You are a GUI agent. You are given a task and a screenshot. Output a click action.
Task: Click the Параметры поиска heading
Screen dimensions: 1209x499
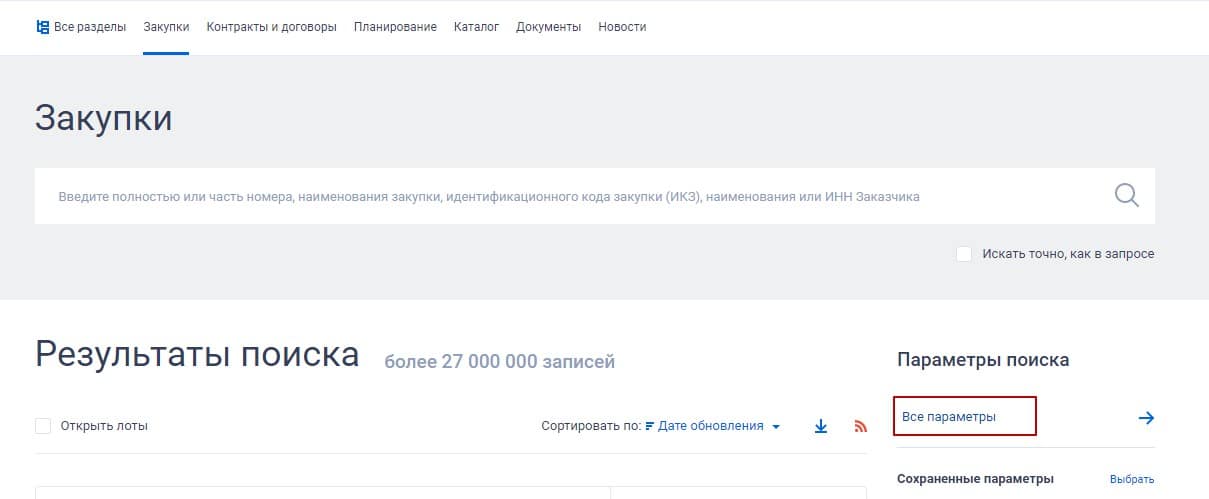tap(983, 359)
